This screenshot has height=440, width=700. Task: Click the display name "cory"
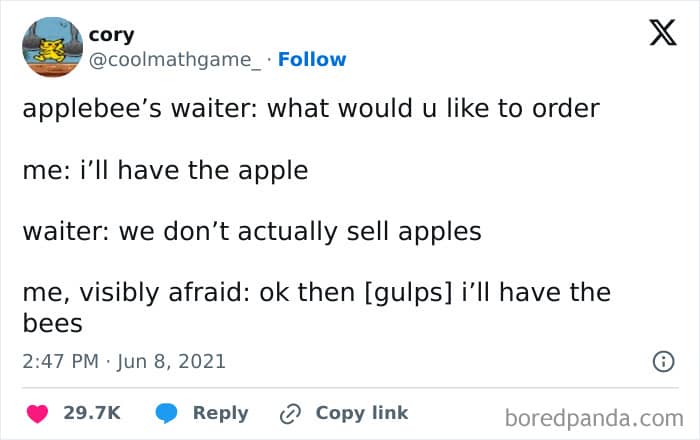pos(111,35)
